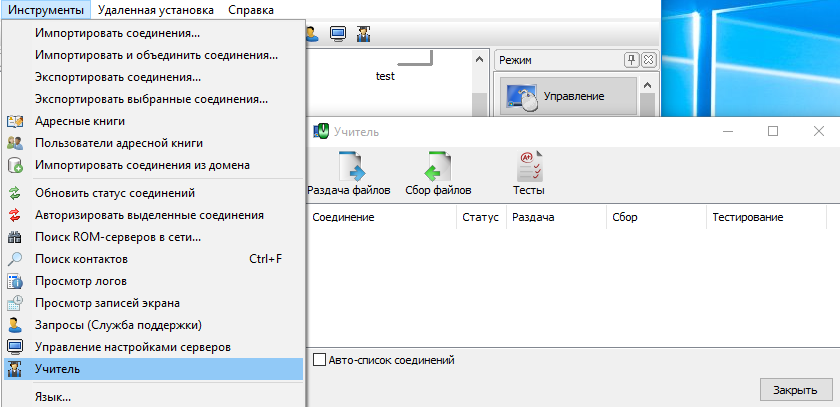This screenshot has width=840, height=407.
Task: Click the Сбор файлов icon
Action: [438, 167]
